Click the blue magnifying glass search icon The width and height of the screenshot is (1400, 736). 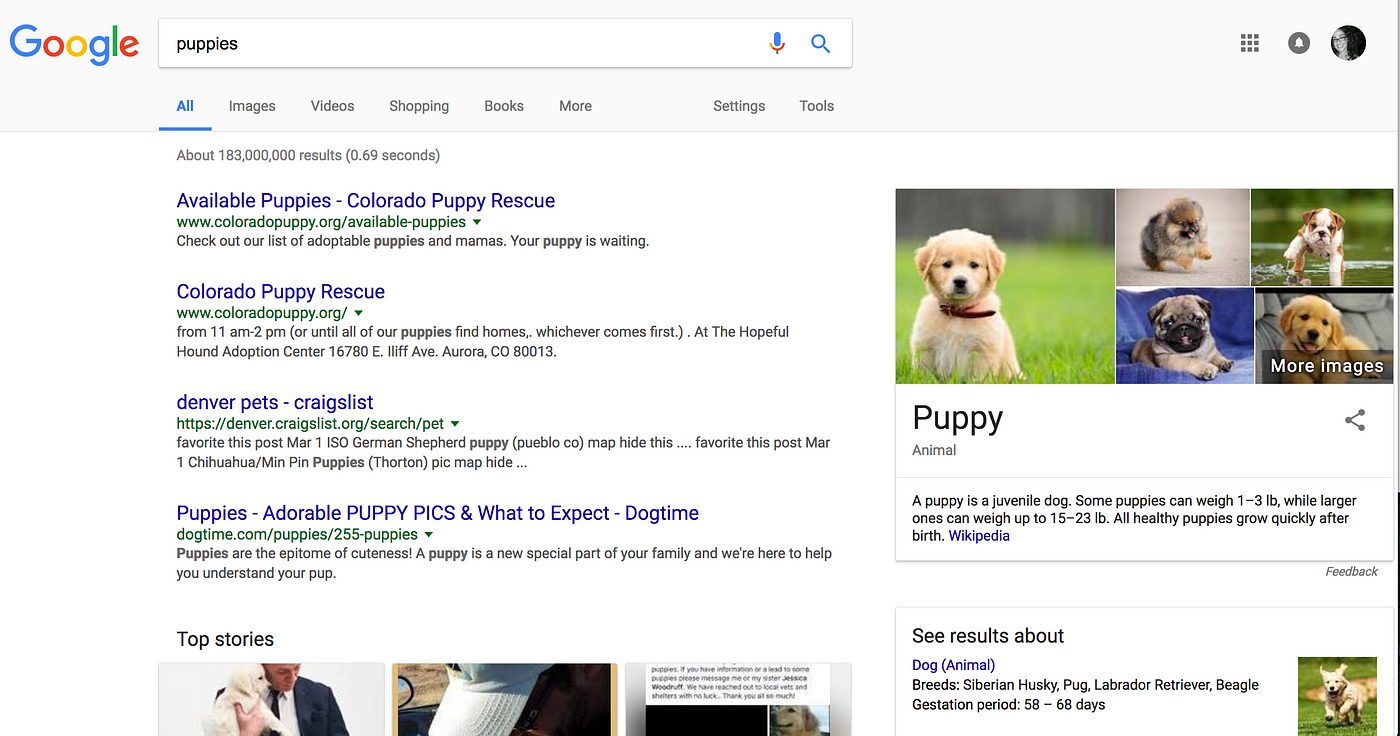tap(821, 44)
